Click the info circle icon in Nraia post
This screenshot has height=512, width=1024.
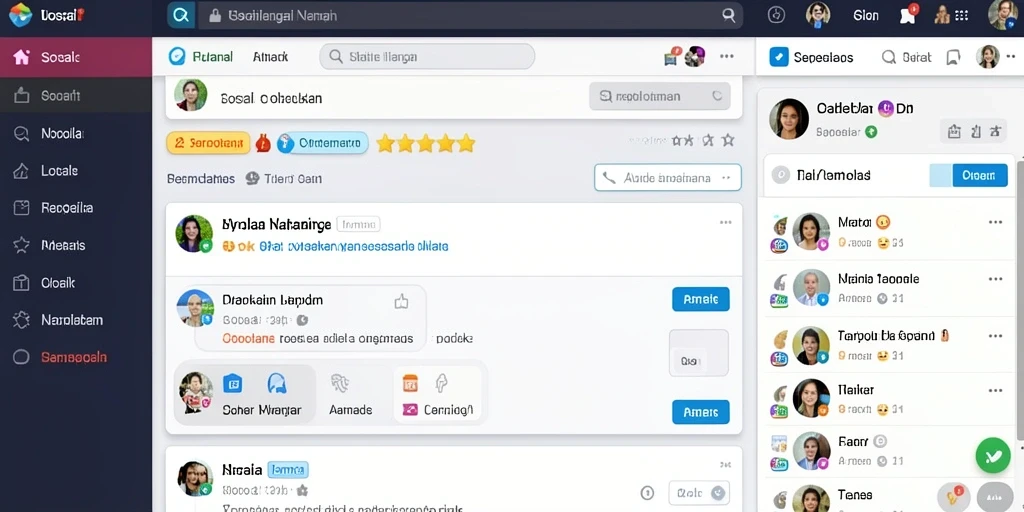point(647,493)
